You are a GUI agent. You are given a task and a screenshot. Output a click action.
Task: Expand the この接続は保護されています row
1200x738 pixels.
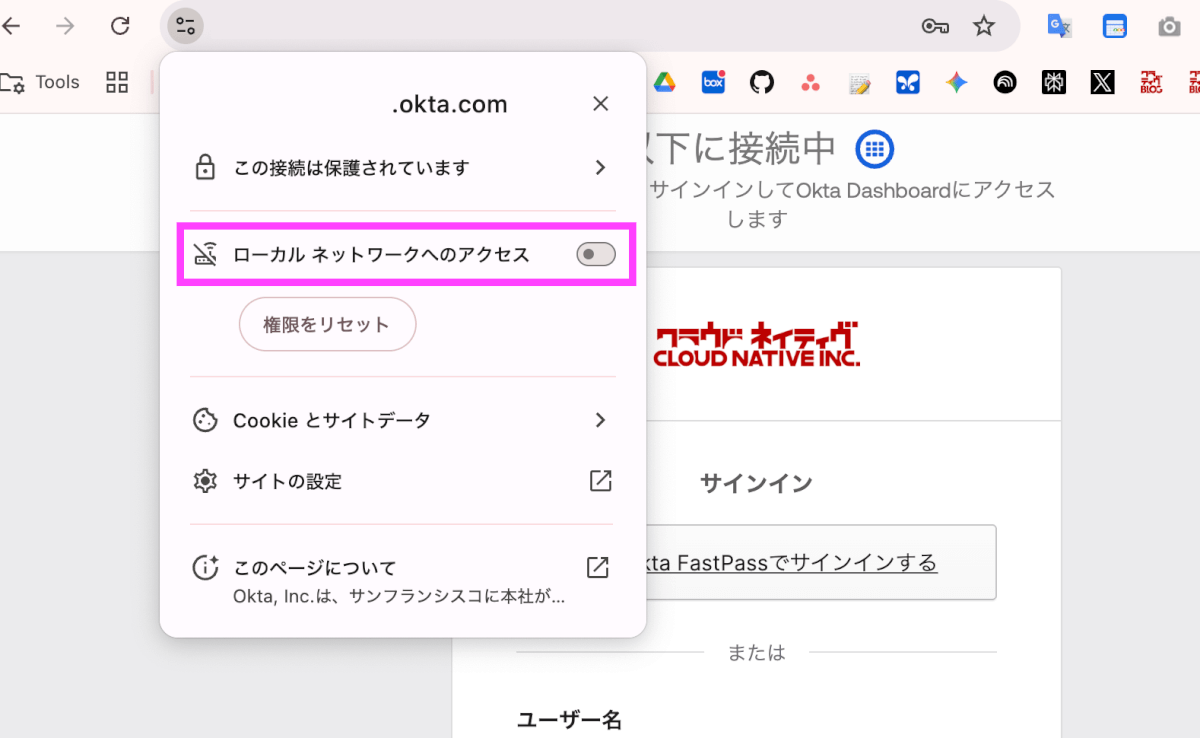click(403, 168)
